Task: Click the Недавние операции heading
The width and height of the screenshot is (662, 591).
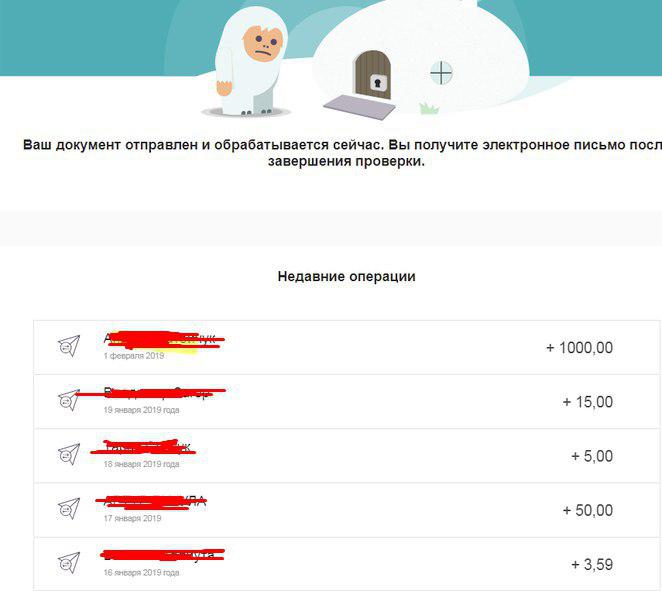Action: coord(347,277)
